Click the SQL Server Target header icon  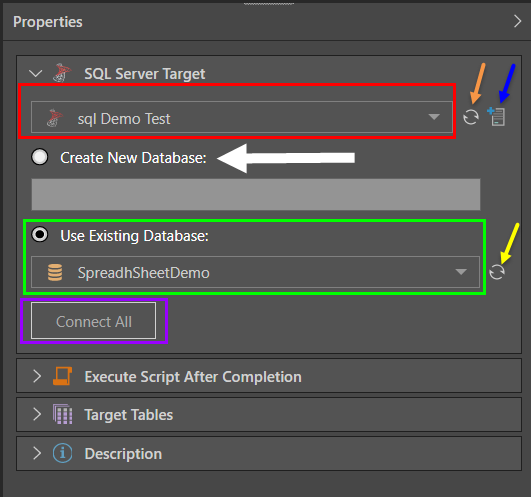tap(62, 72)
